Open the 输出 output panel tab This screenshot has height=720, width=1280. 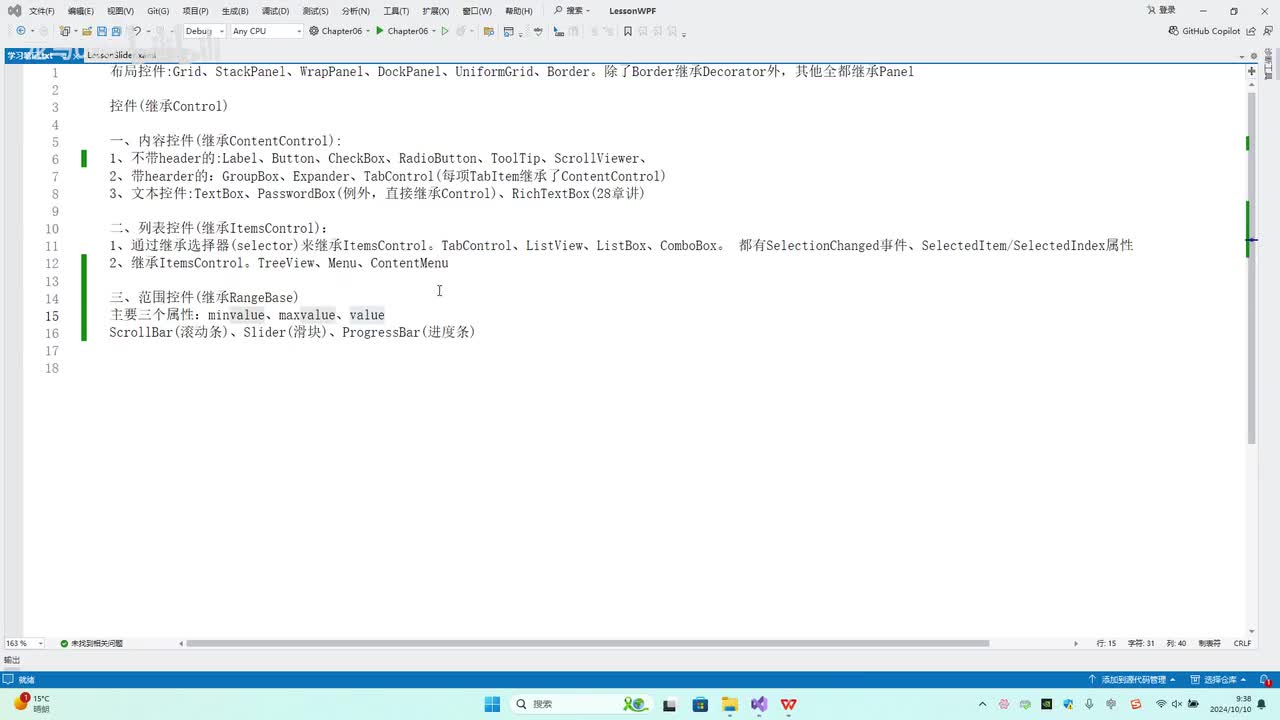tap(12, 660)
